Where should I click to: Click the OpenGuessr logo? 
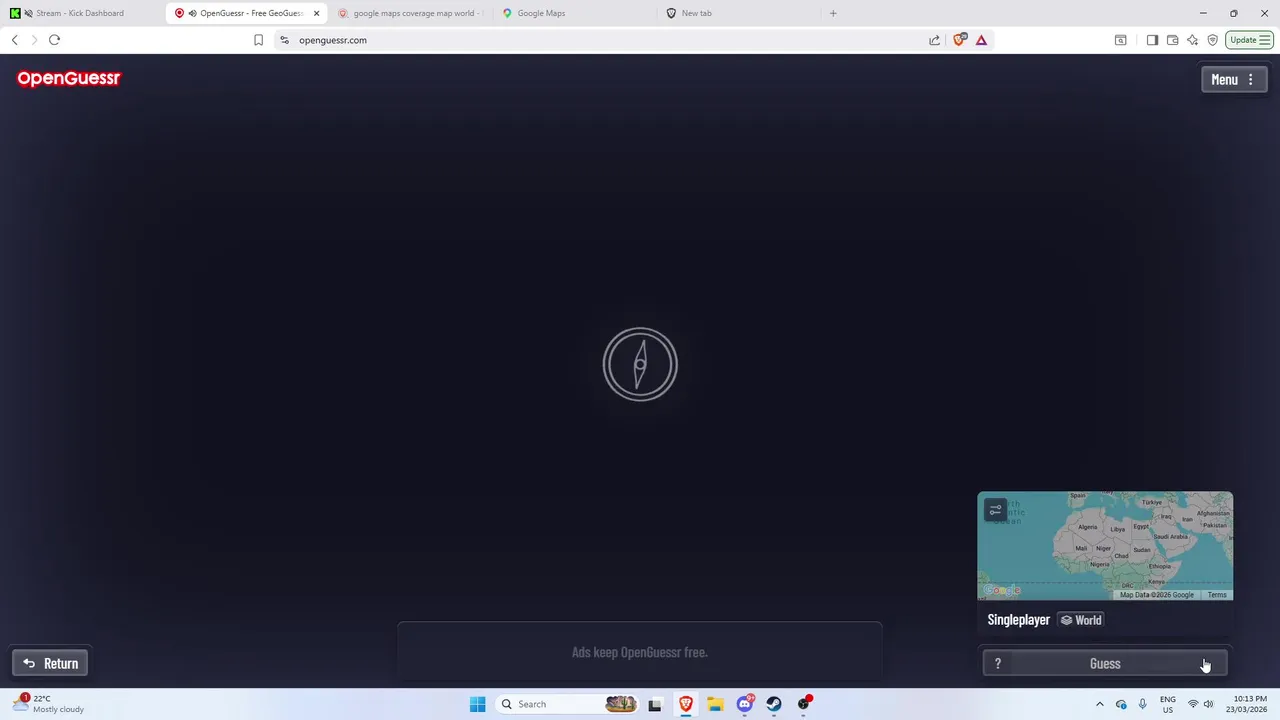[69, 79]
